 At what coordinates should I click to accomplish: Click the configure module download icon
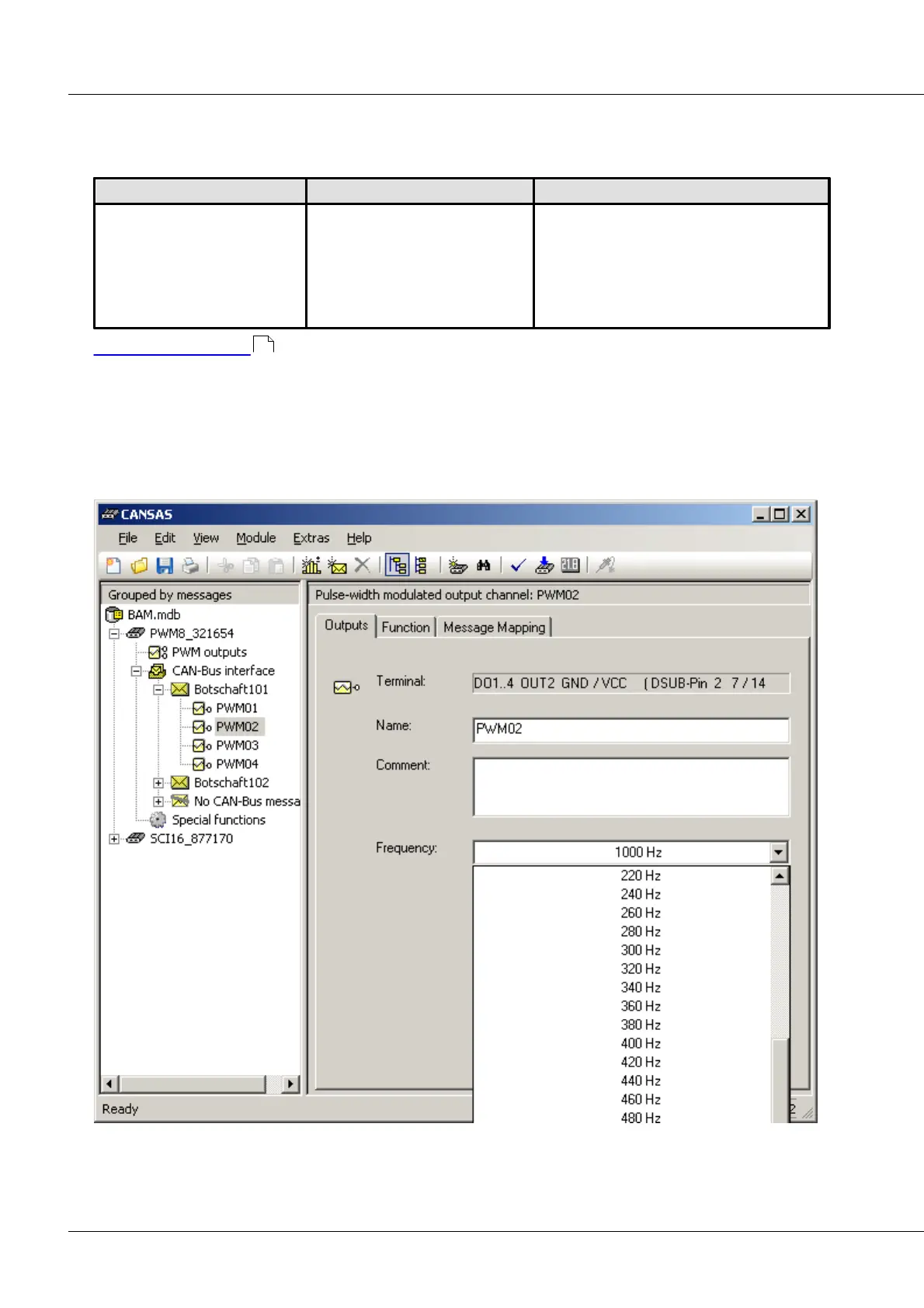[x=544, y=565]
